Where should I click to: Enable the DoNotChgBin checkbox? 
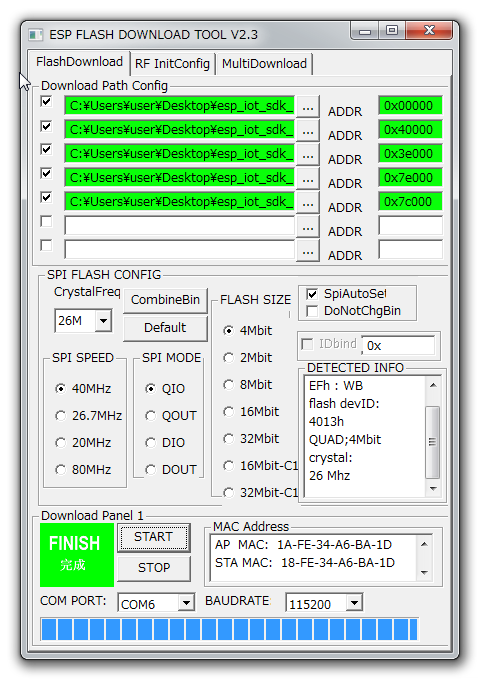click(312, 311)
